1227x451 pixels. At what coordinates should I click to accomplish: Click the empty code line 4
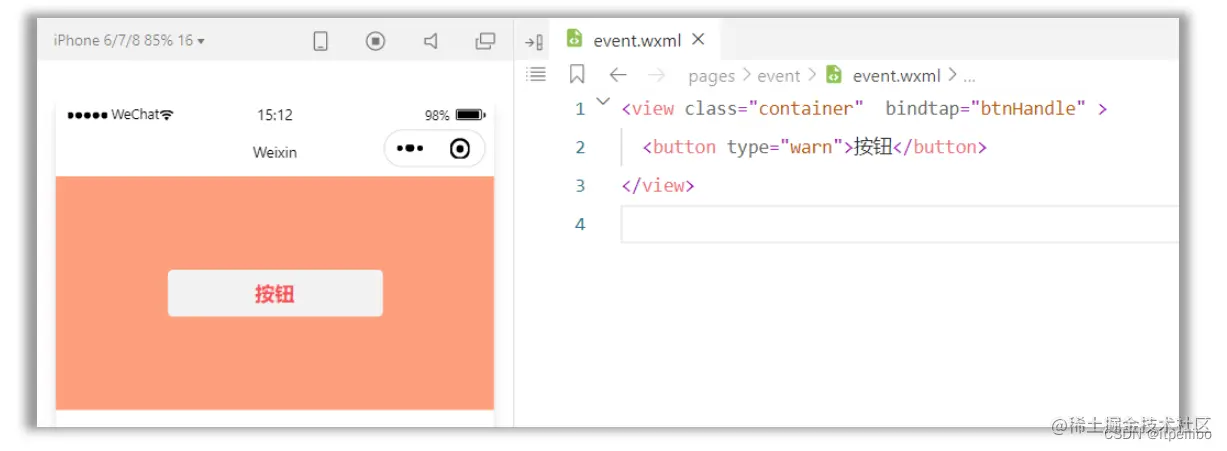pyautogui.click(x=900, y=224)
